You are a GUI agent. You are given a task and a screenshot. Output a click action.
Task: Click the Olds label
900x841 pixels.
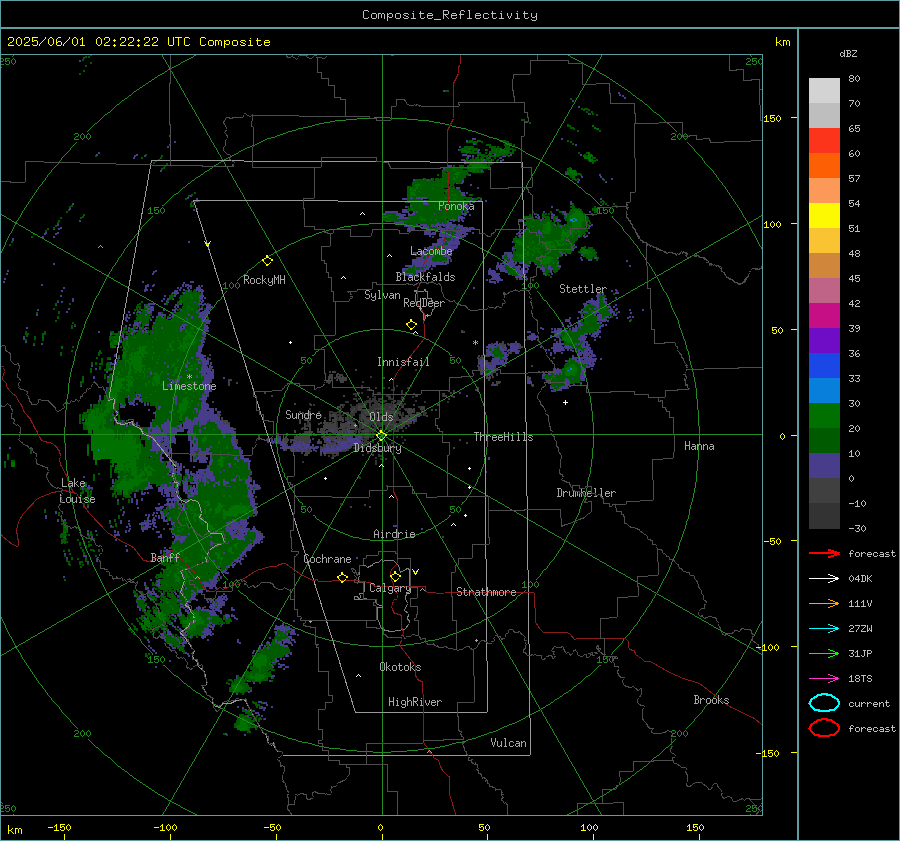tap(381, 417)
